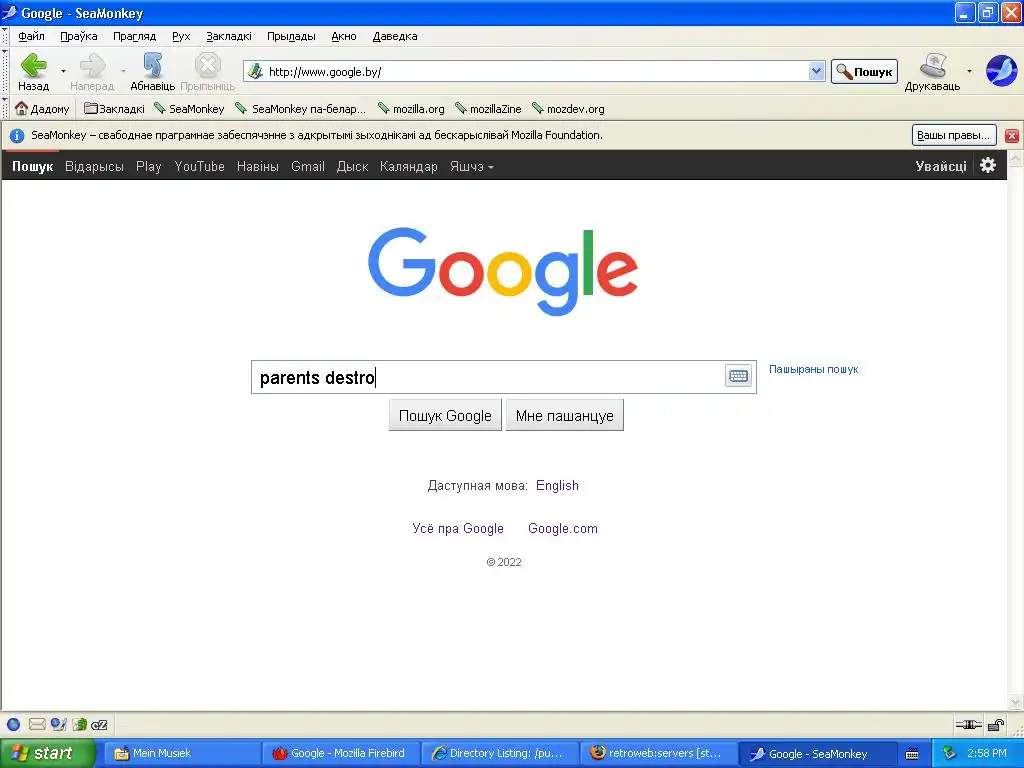Open Play in the Google bar

(148, 167)
